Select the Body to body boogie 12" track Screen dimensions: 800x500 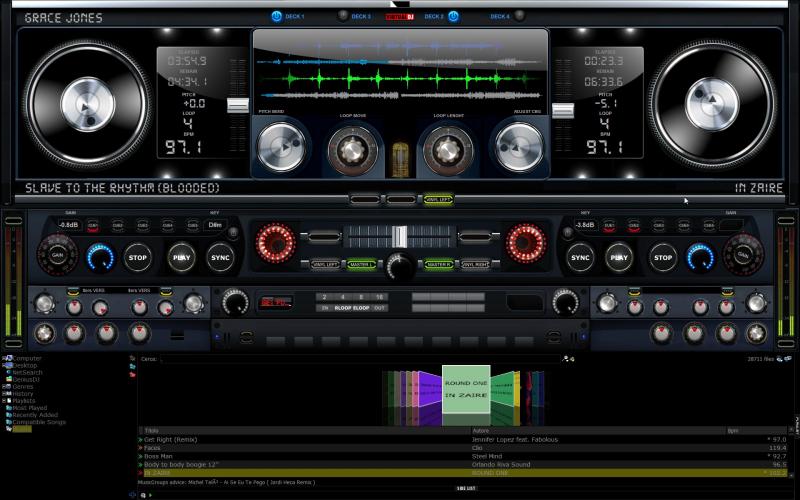coord(463,465)
